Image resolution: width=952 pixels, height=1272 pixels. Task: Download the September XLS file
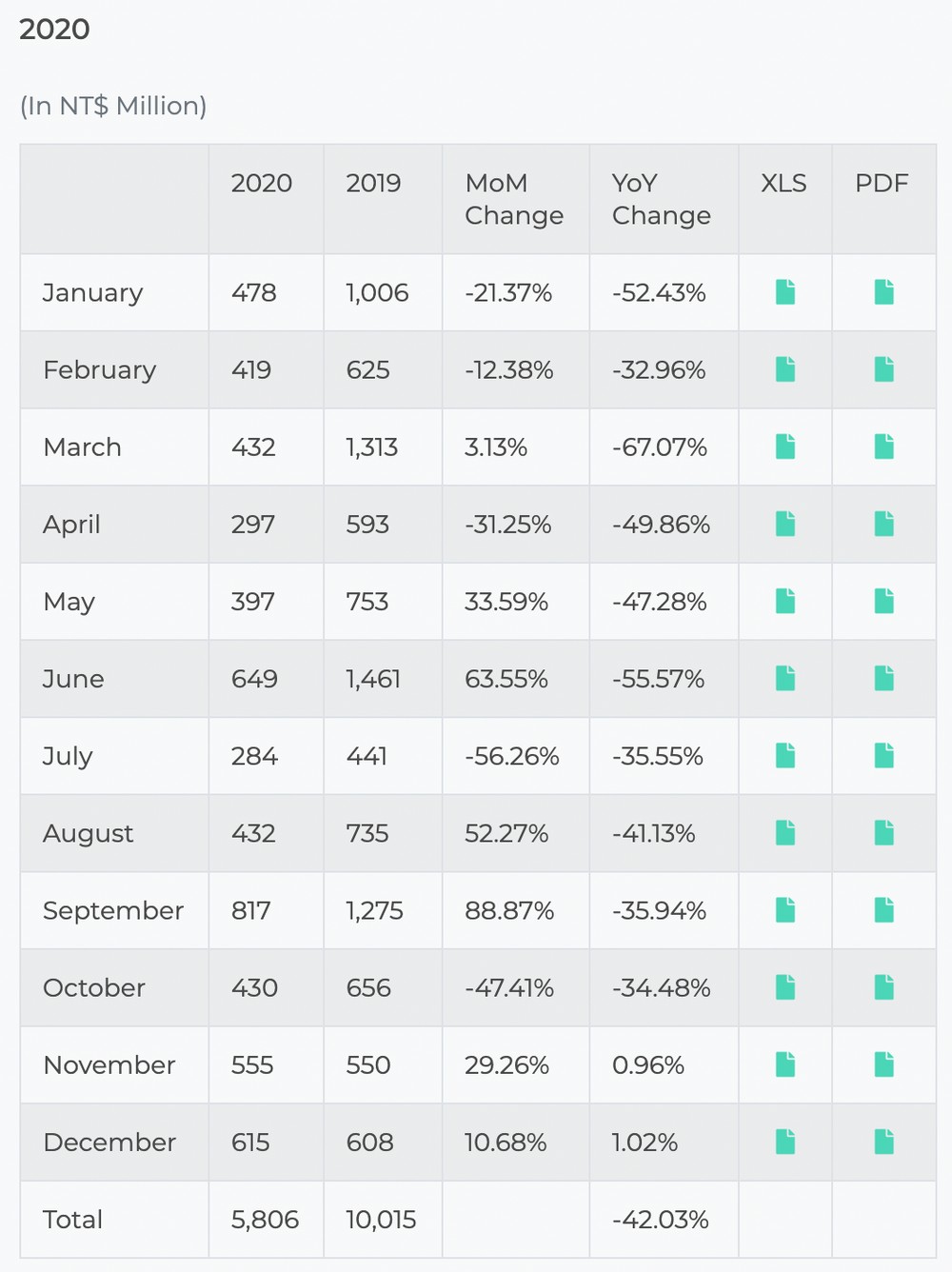785,910
